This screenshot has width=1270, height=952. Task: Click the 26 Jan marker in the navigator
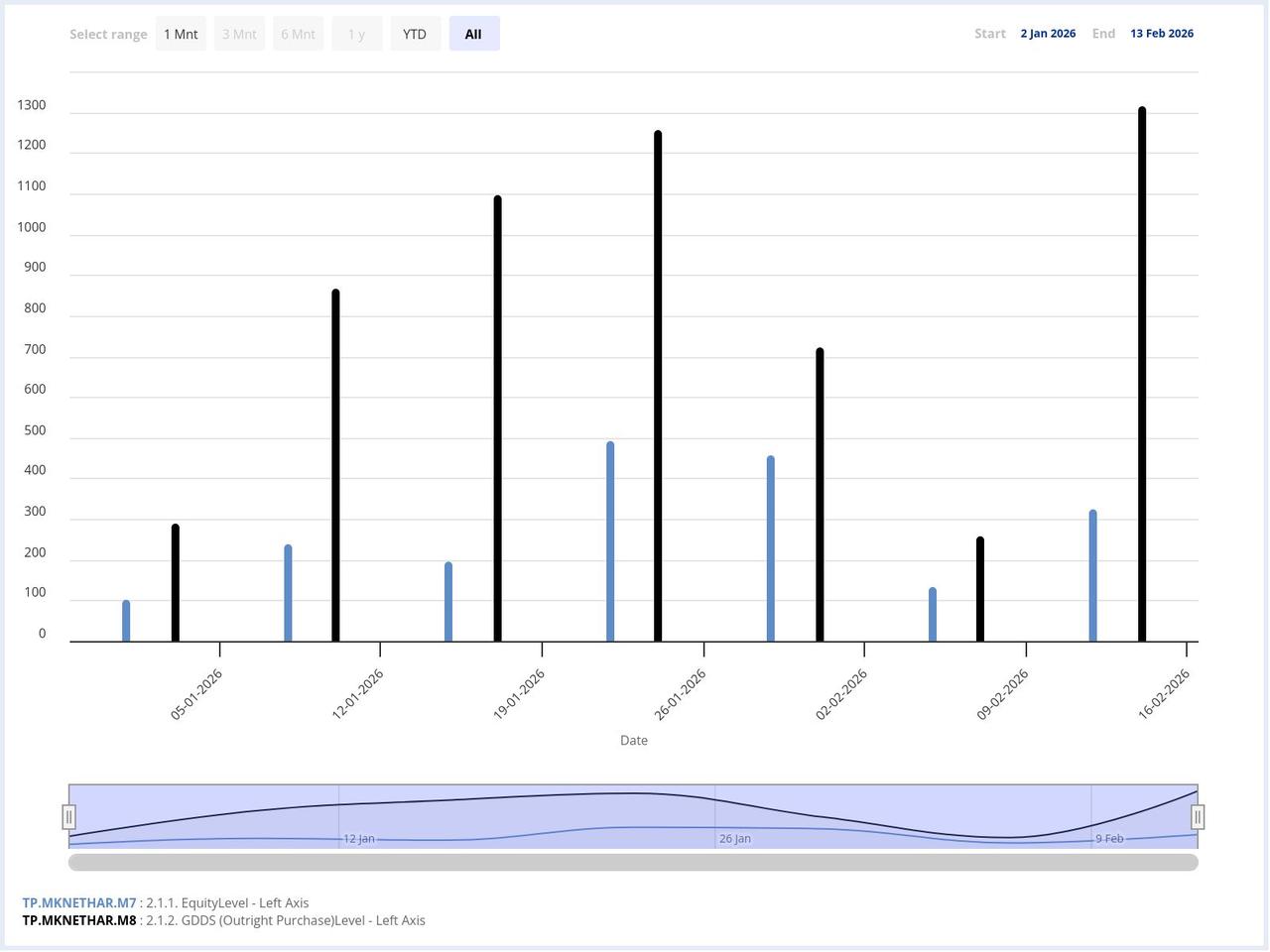coord(734,838)
